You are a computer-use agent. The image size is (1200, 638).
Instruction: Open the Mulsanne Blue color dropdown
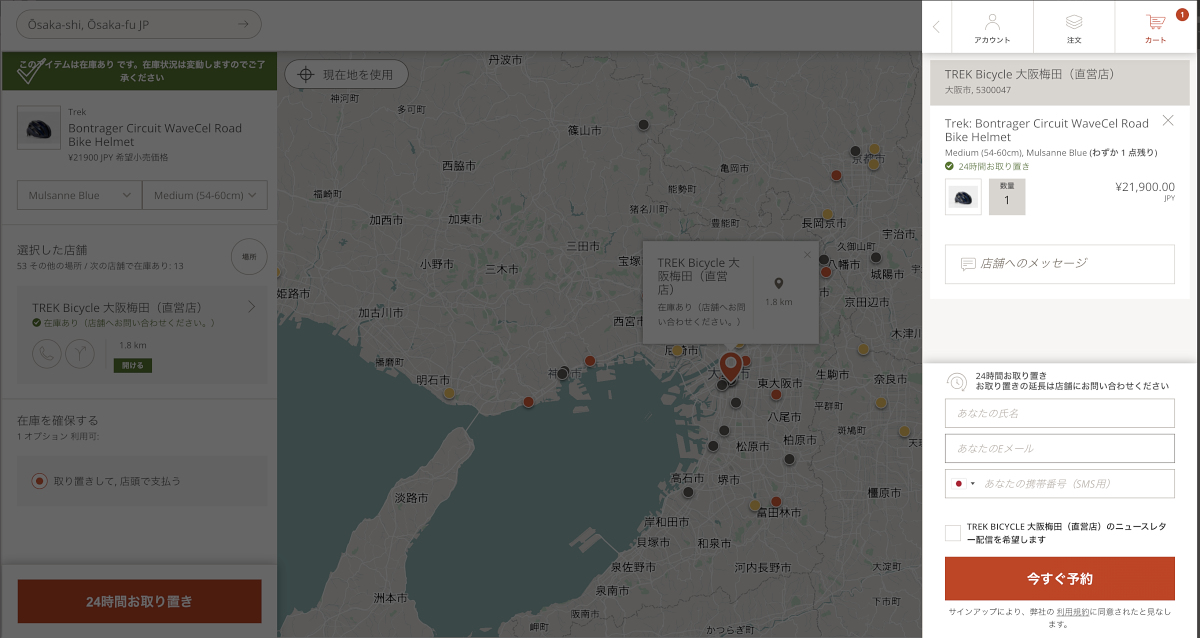point(79,195)
